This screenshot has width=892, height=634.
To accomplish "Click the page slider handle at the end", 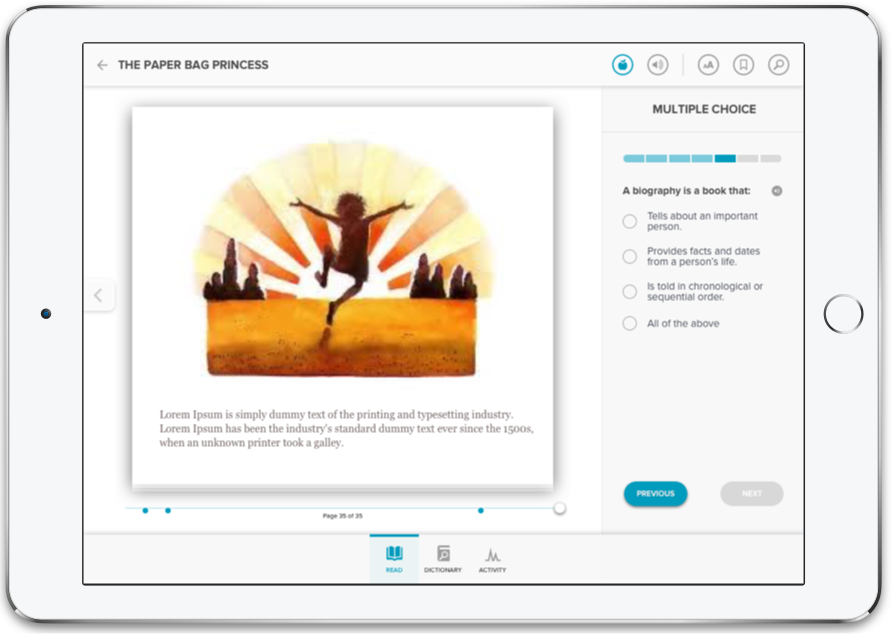I will click(x=559, y=509).
